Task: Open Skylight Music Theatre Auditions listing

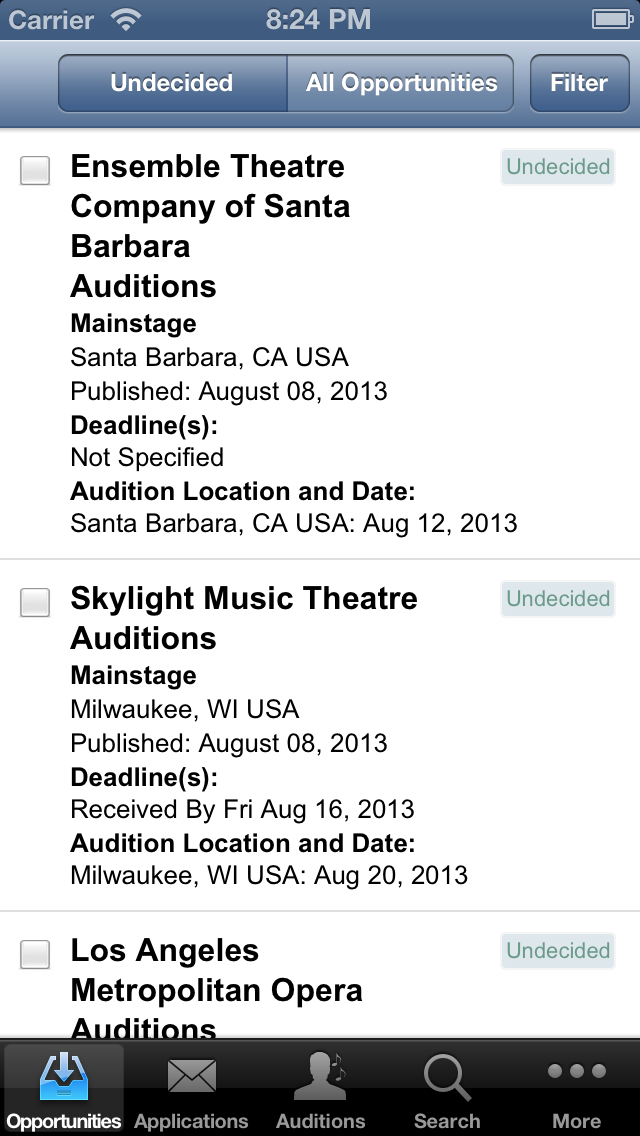Action: click(244, 618)
